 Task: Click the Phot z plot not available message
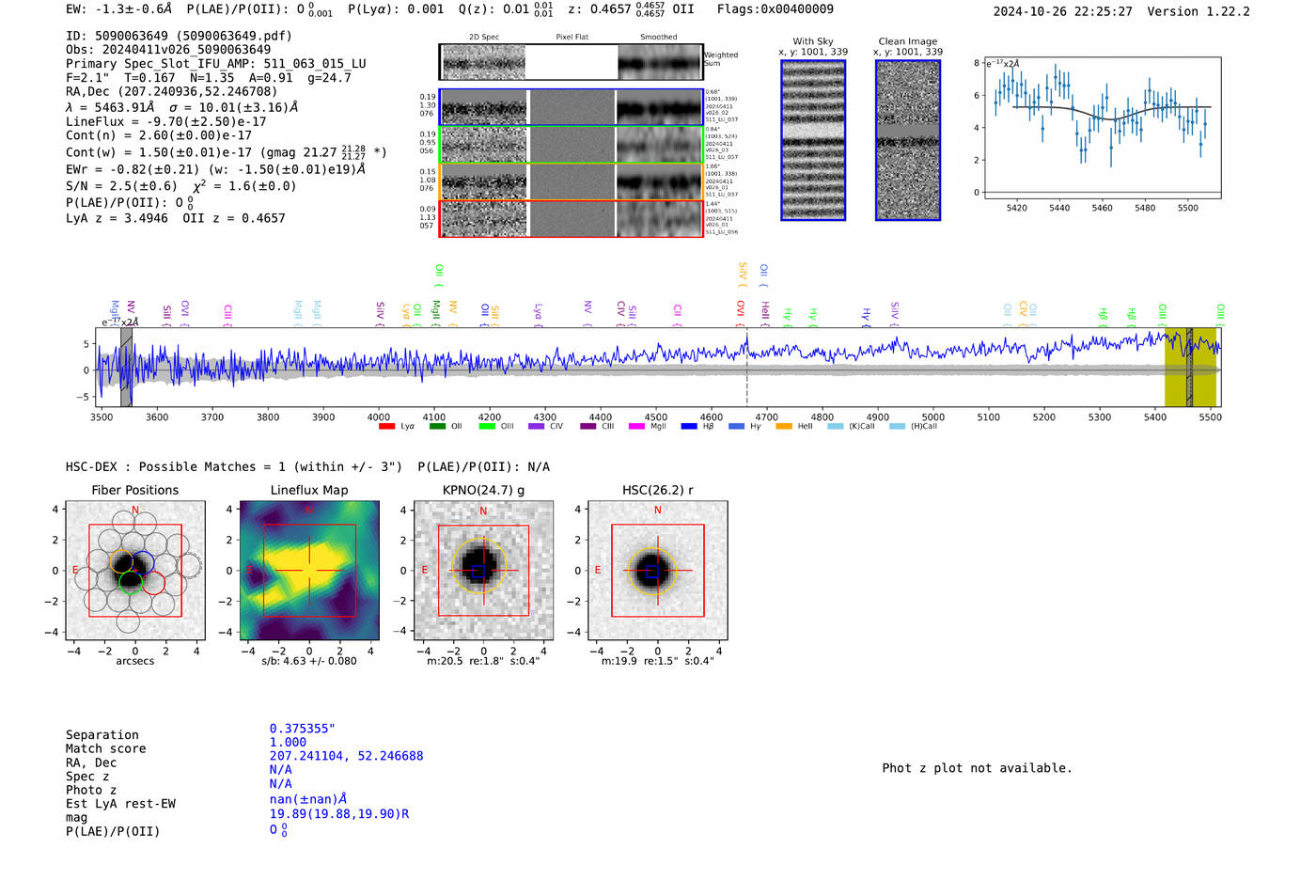tap(978, 768)
